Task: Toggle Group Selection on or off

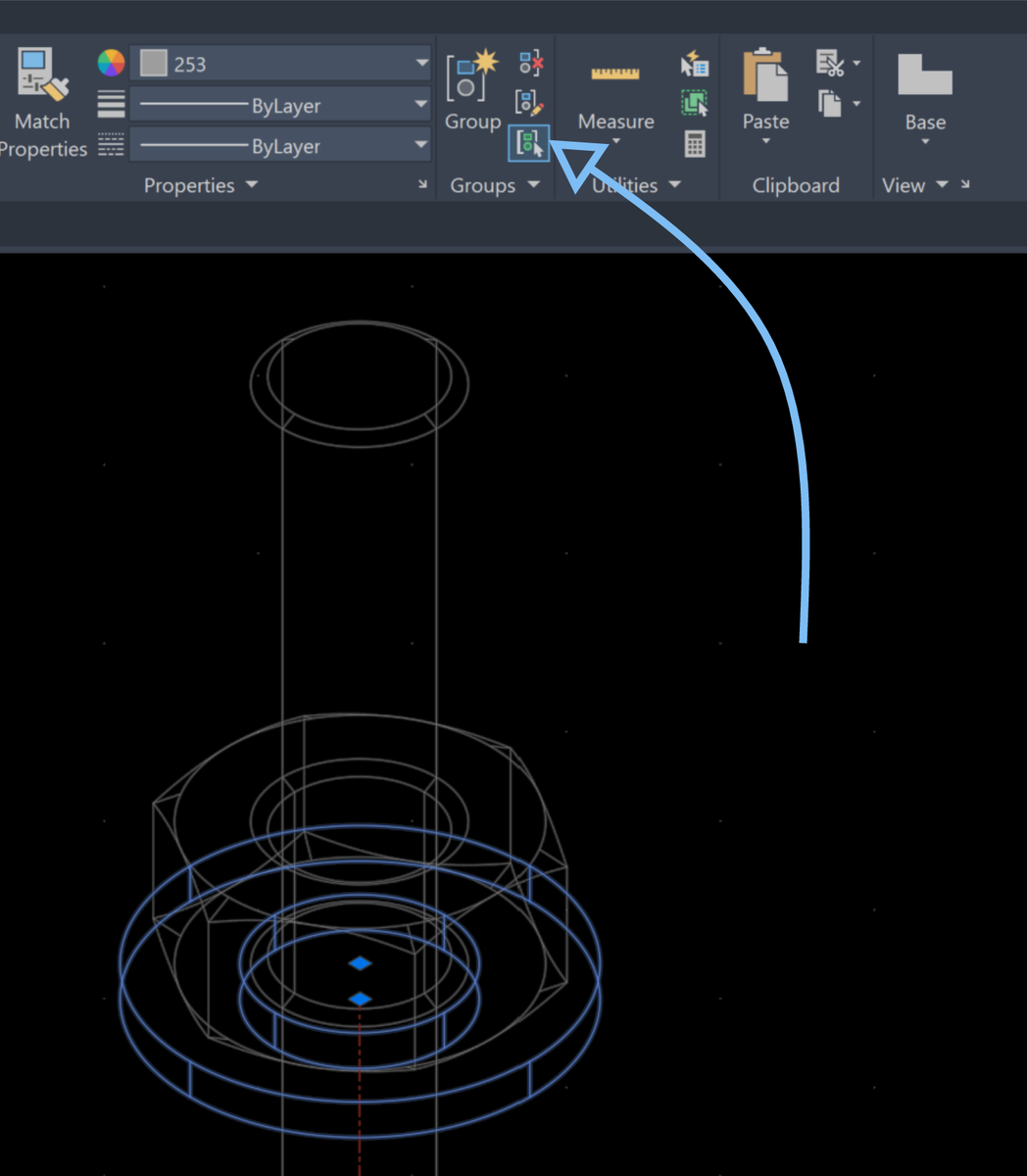Action: point(528,142)
